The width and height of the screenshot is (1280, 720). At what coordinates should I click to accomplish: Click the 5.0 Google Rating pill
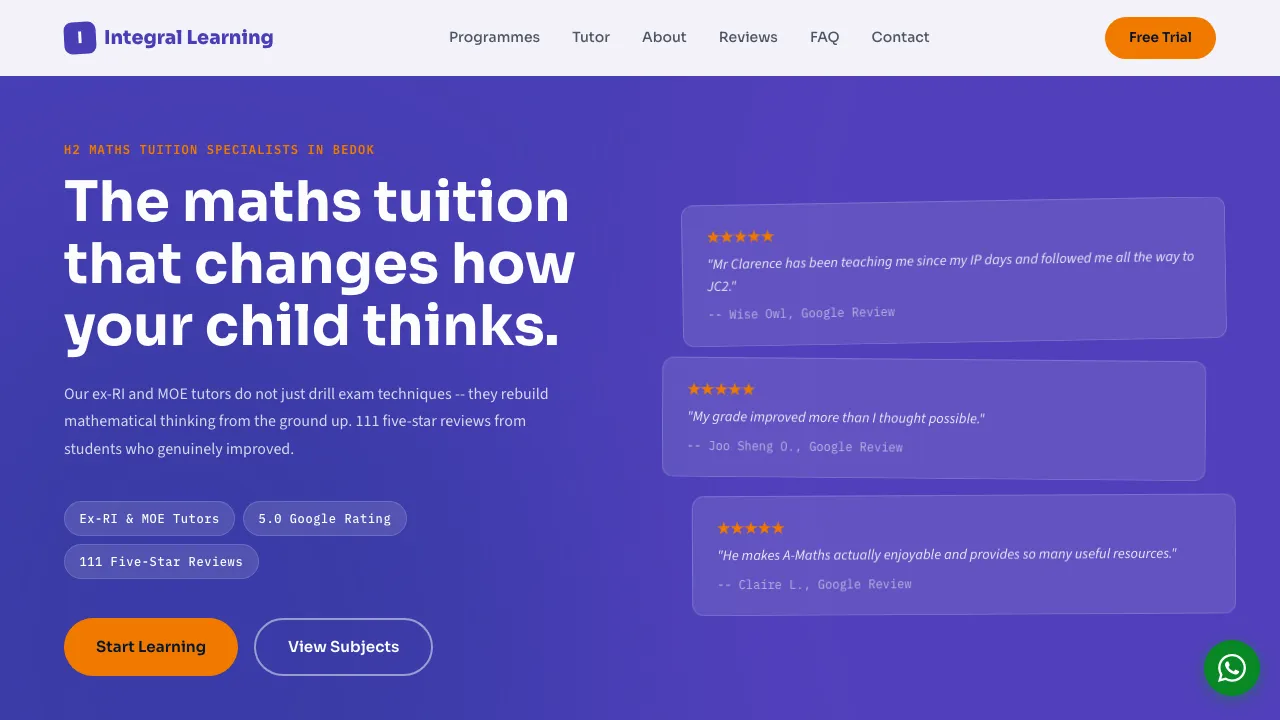click(324, 518)
